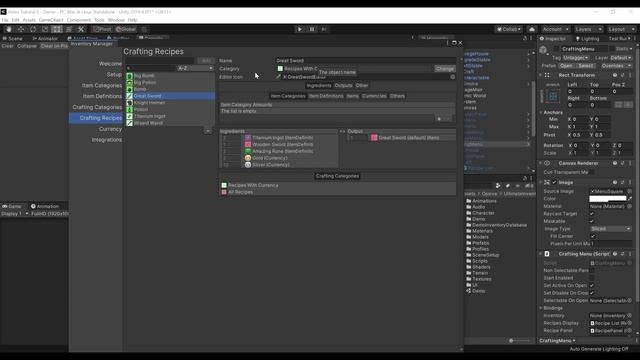
Task: Toggle the Raycast Target checkbox
Action: 591,214
